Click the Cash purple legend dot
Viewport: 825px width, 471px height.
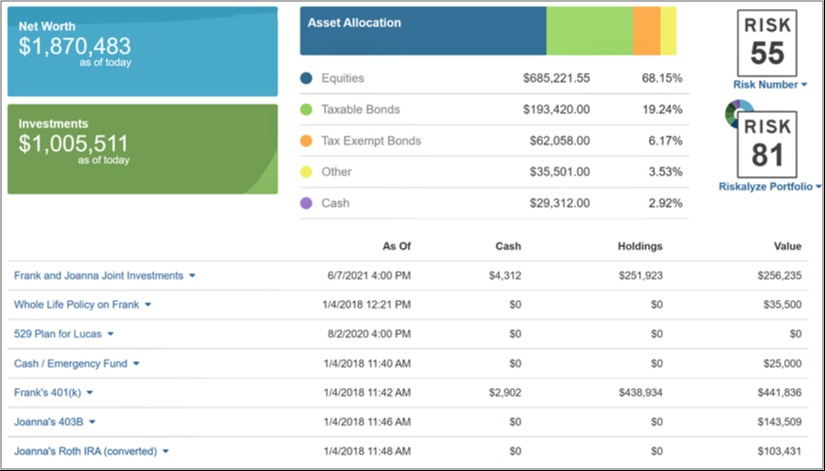306,203
